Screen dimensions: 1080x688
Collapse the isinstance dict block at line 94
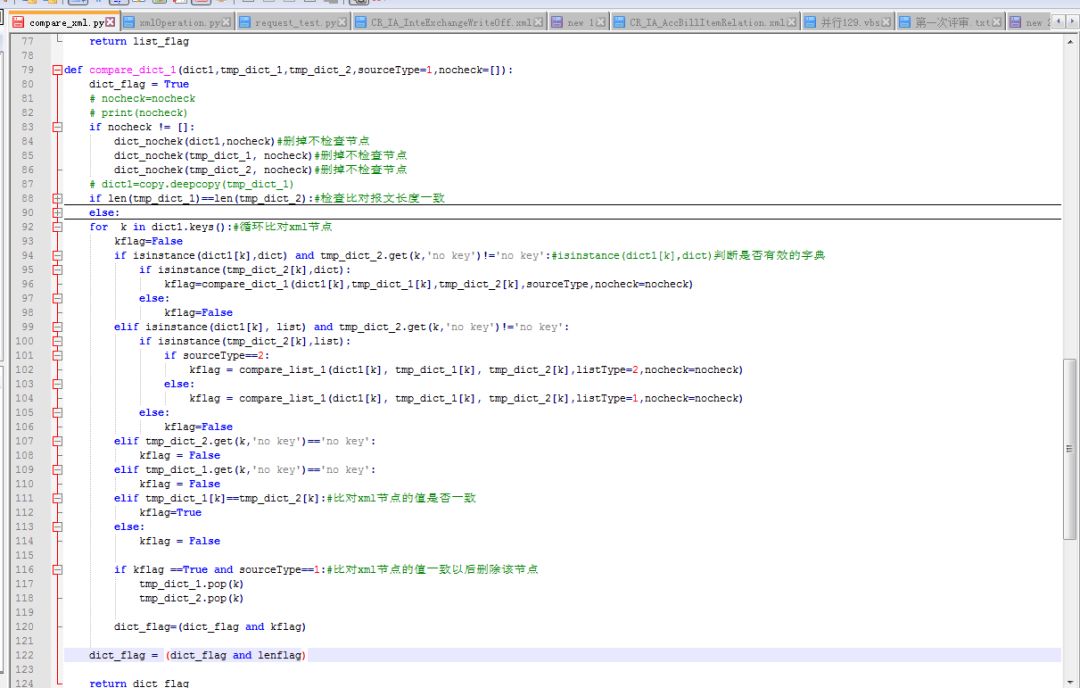57,256
